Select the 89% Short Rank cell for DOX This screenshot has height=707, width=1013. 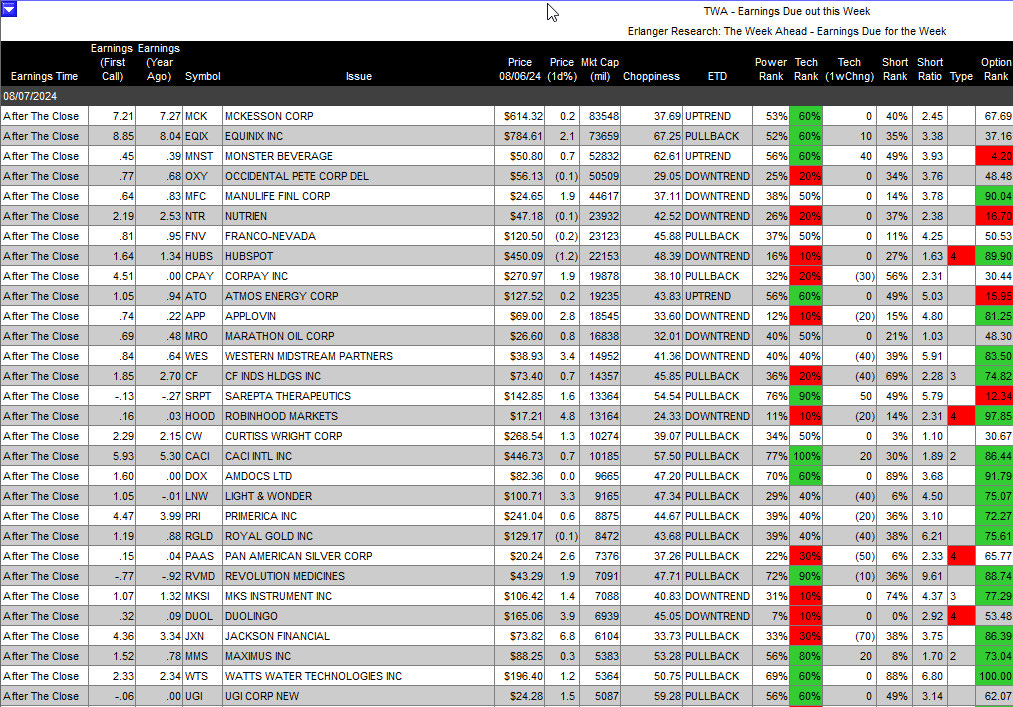(894, 477)
